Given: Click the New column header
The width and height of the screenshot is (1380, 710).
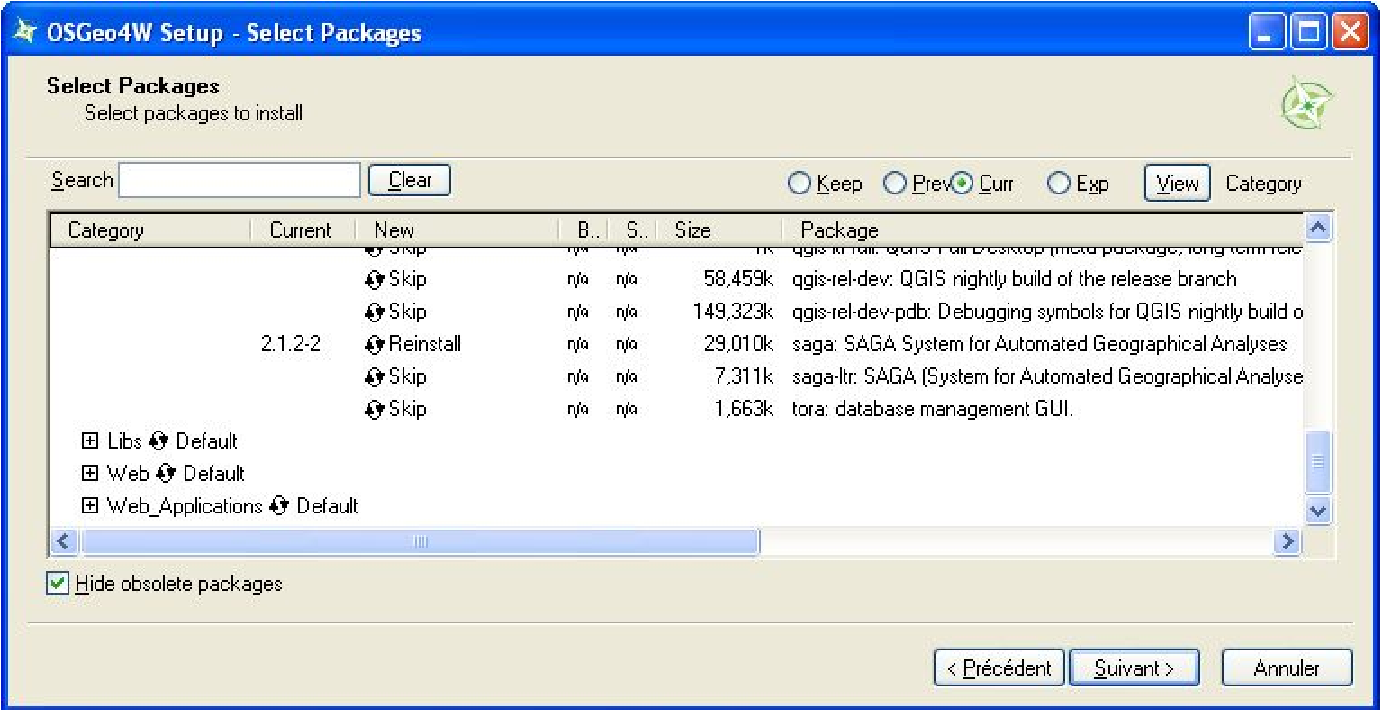Looking at the screenshot, I should (x=457, y=231).
